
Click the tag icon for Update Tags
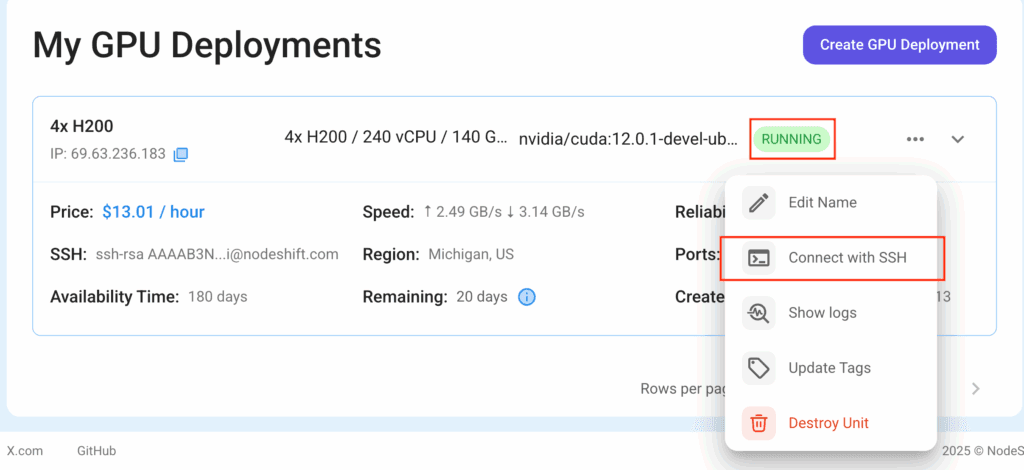758,368
